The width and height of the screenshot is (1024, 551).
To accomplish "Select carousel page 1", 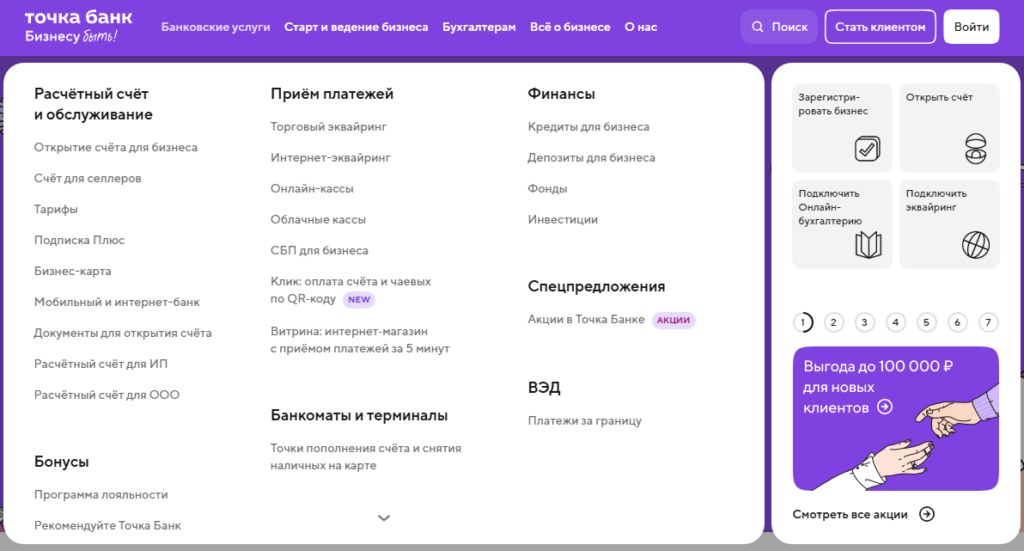I will tap(803, 322).
